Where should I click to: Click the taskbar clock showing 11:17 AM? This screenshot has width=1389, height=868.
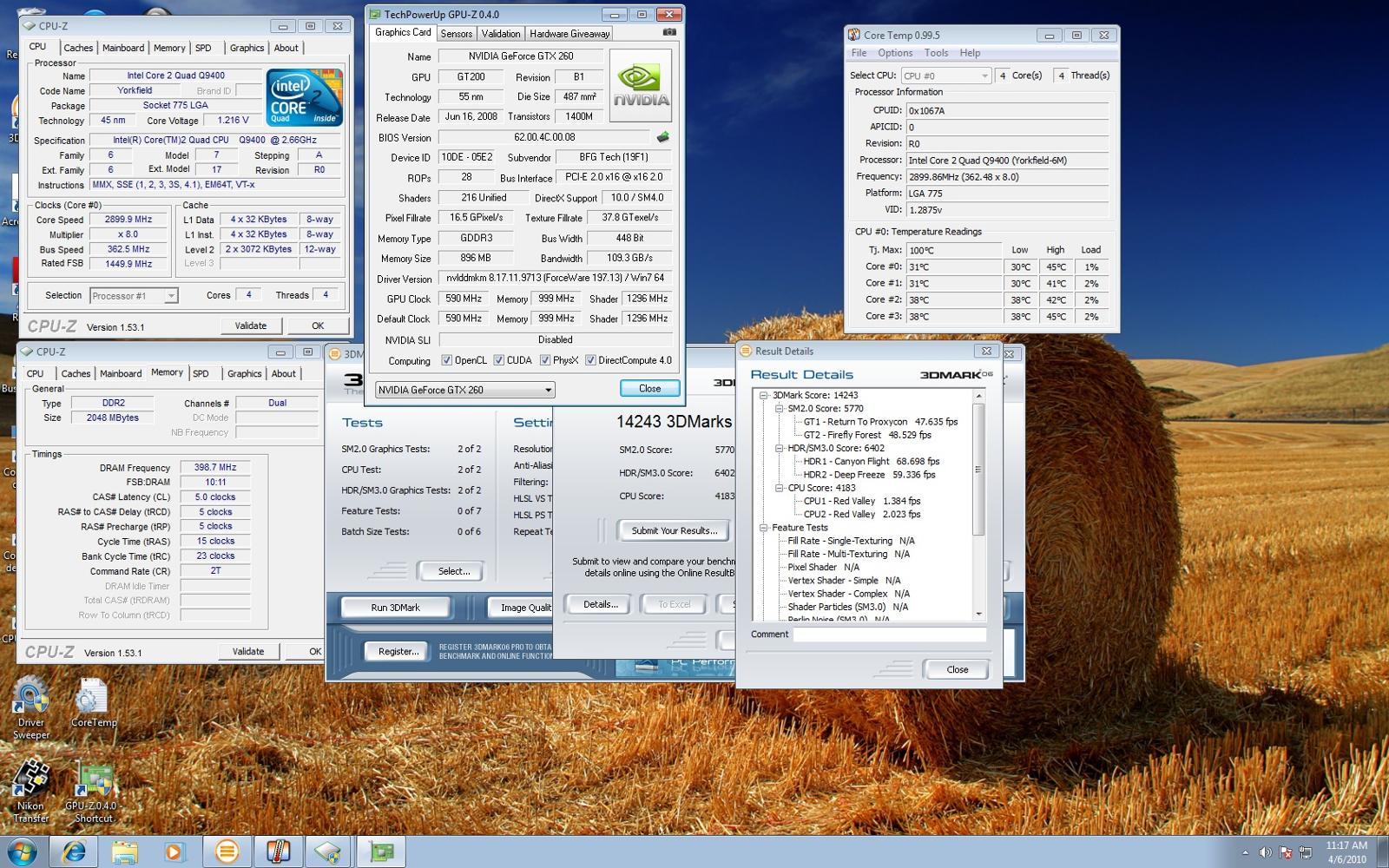click(1346, 845)
